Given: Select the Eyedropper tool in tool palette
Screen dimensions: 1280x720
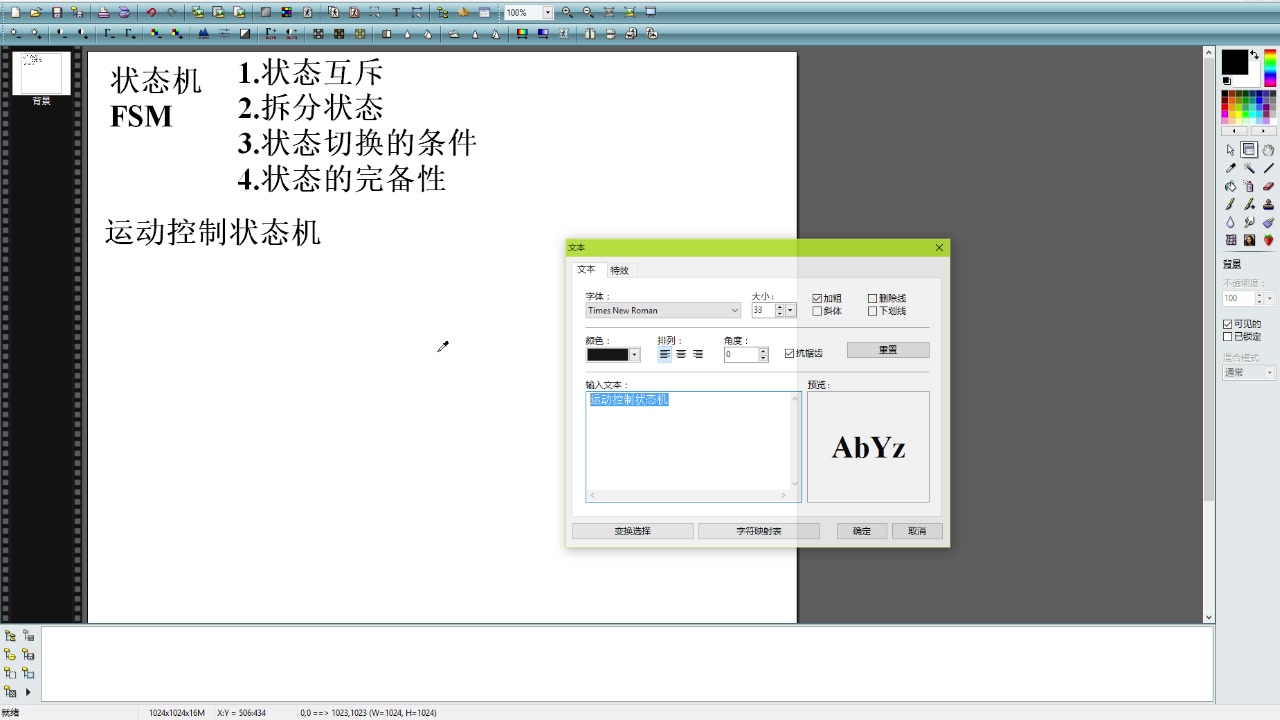Looking at the screenshot, I should click(x=1231, y=168).
